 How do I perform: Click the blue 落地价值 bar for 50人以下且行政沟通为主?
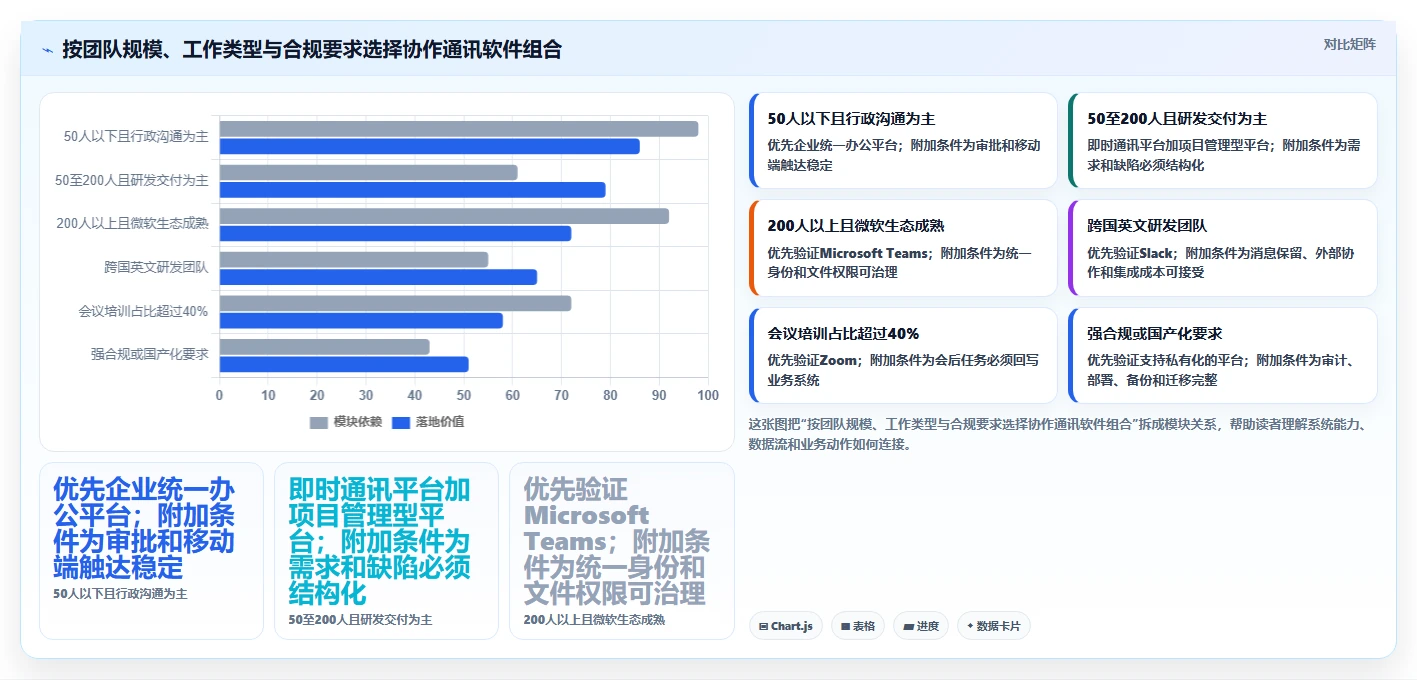pyautogui.click(x=430, y=146)
